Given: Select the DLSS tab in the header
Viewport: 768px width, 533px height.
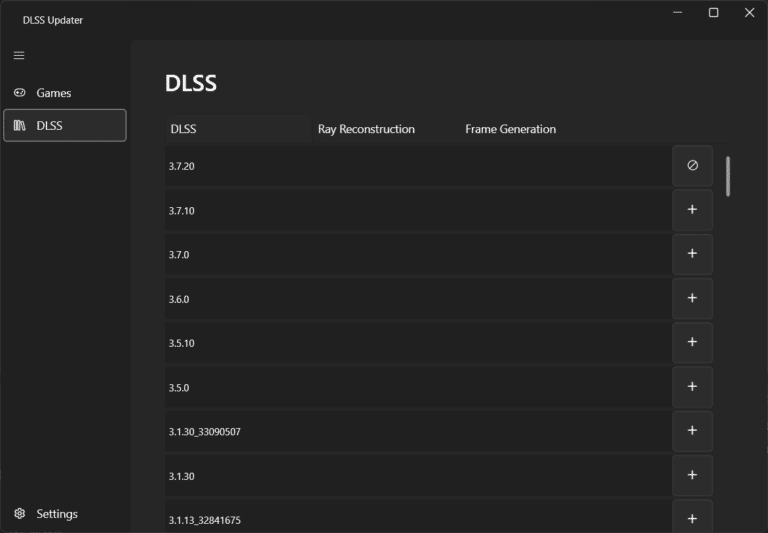Looking at the screenshot, I should [238, 129].
